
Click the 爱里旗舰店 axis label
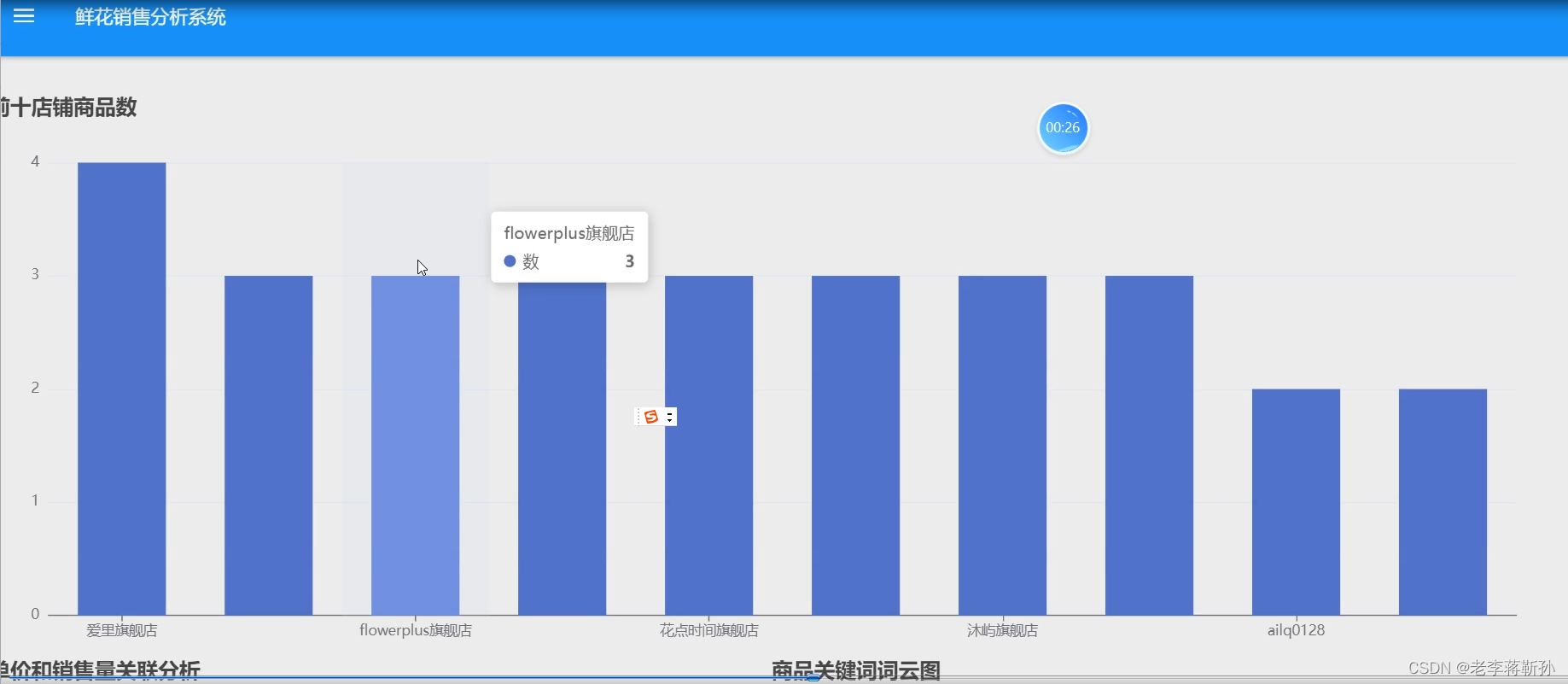[122, 630]
